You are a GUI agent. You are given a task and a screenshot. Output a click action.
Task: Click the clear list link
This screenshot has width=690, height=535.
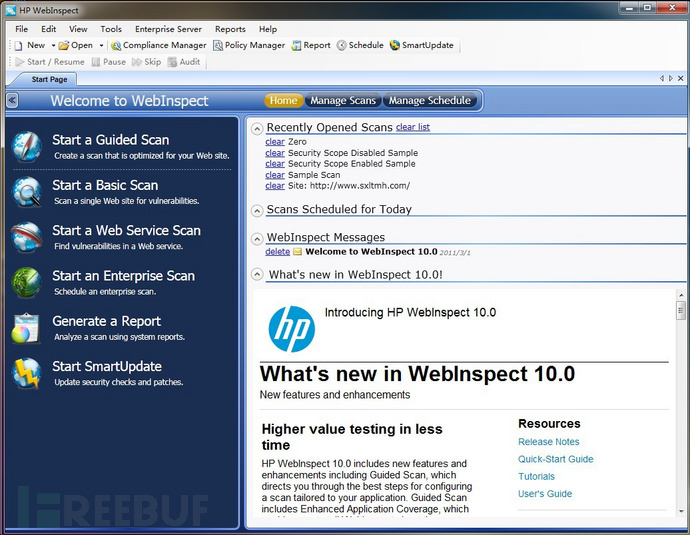(413, 127)
